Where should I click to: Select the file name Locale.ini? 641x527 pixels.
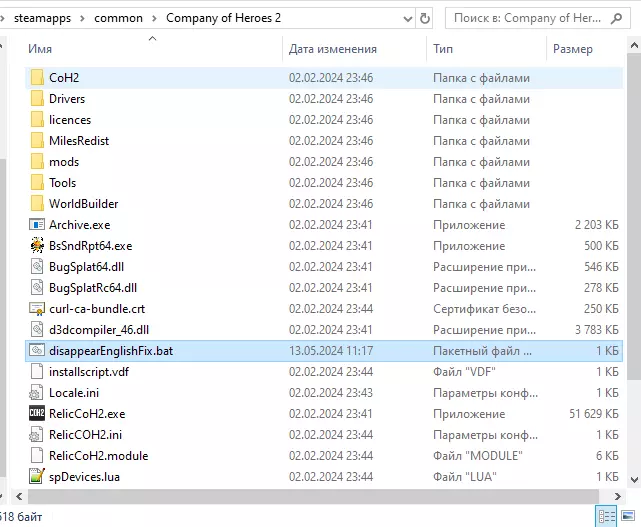74,393
